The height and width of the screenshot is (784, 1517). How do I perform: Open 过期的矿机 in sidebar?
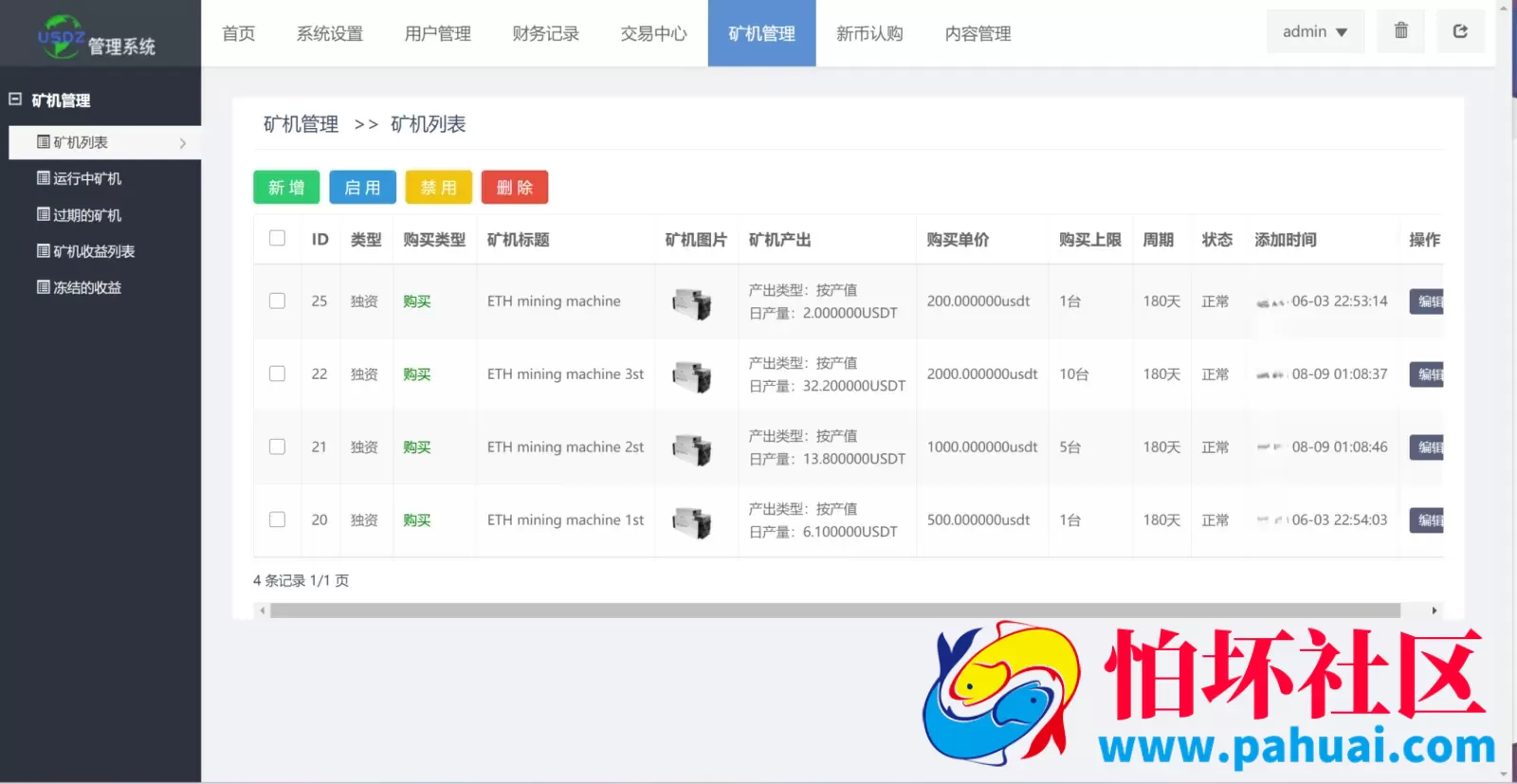tap(80, 215)
